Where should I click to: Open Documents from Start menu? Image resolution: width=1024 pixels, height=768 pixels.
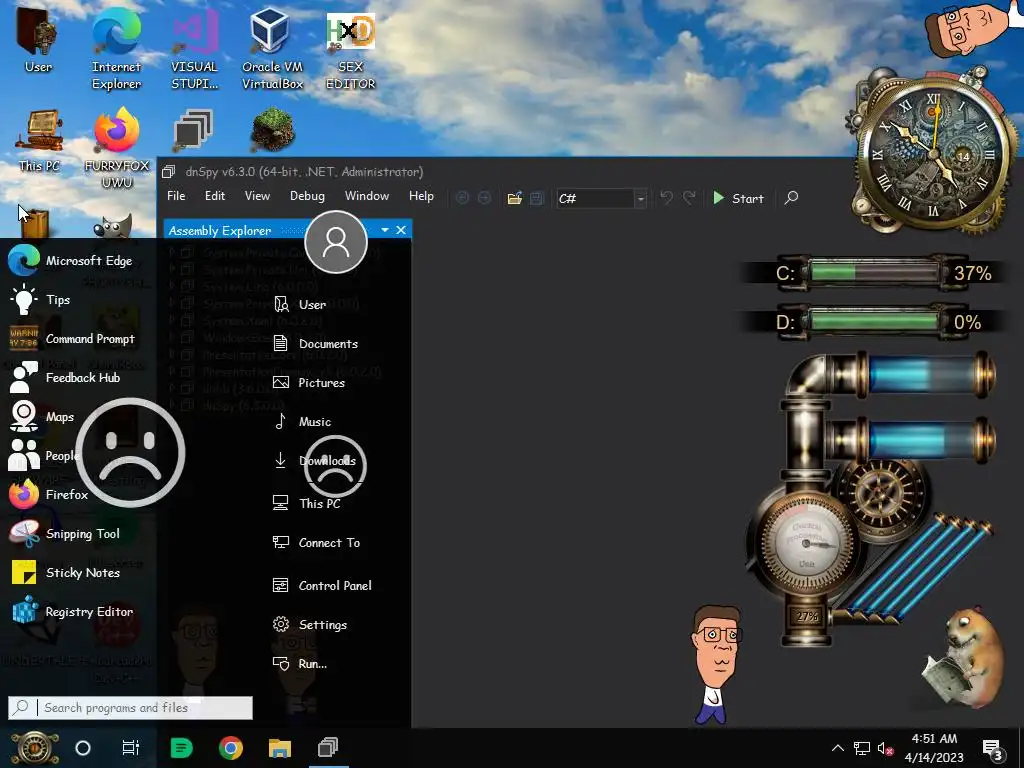coord(315,344)
